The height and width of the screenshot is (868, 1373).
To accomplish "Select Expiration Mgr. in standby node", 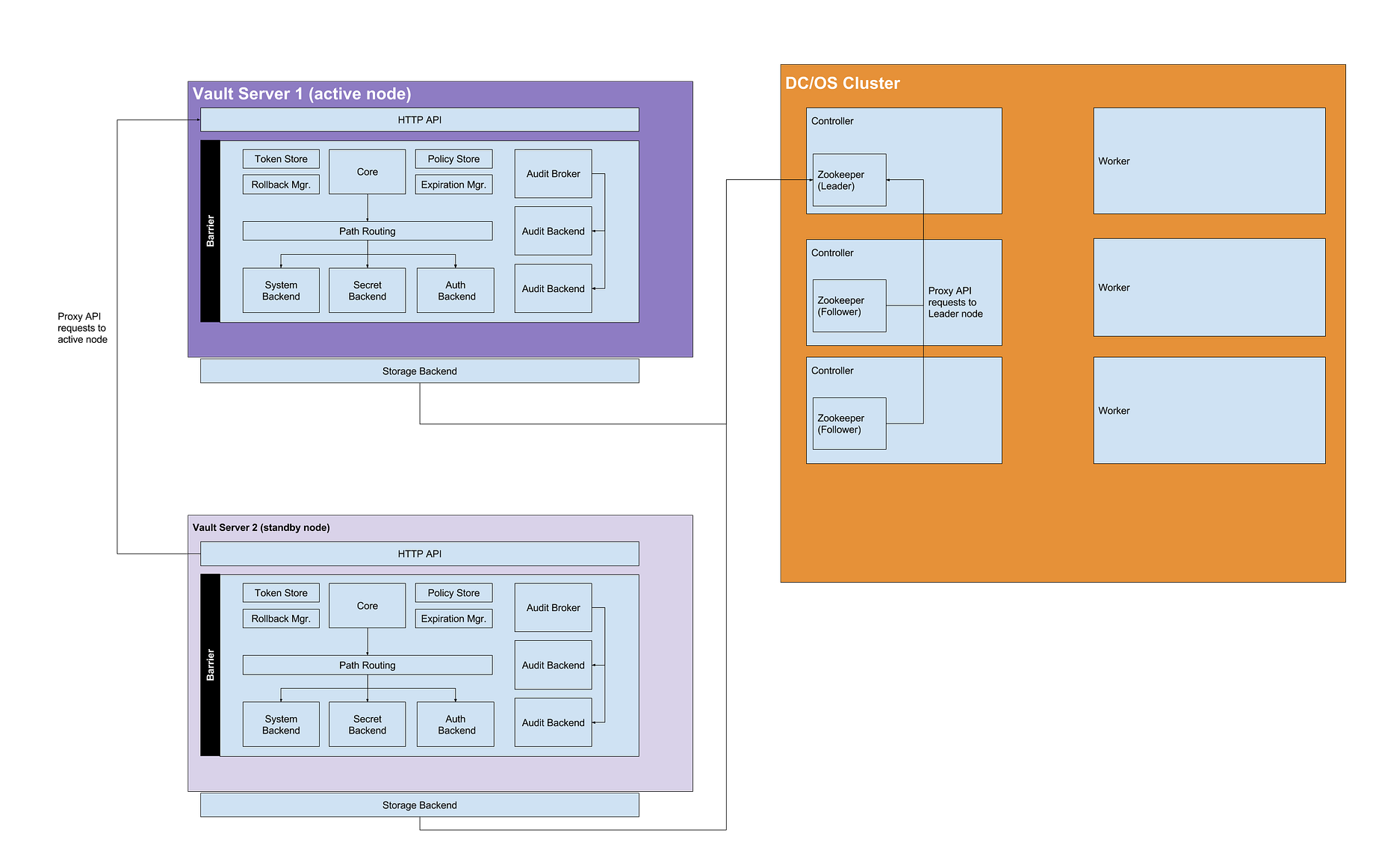I will [454, 619].
